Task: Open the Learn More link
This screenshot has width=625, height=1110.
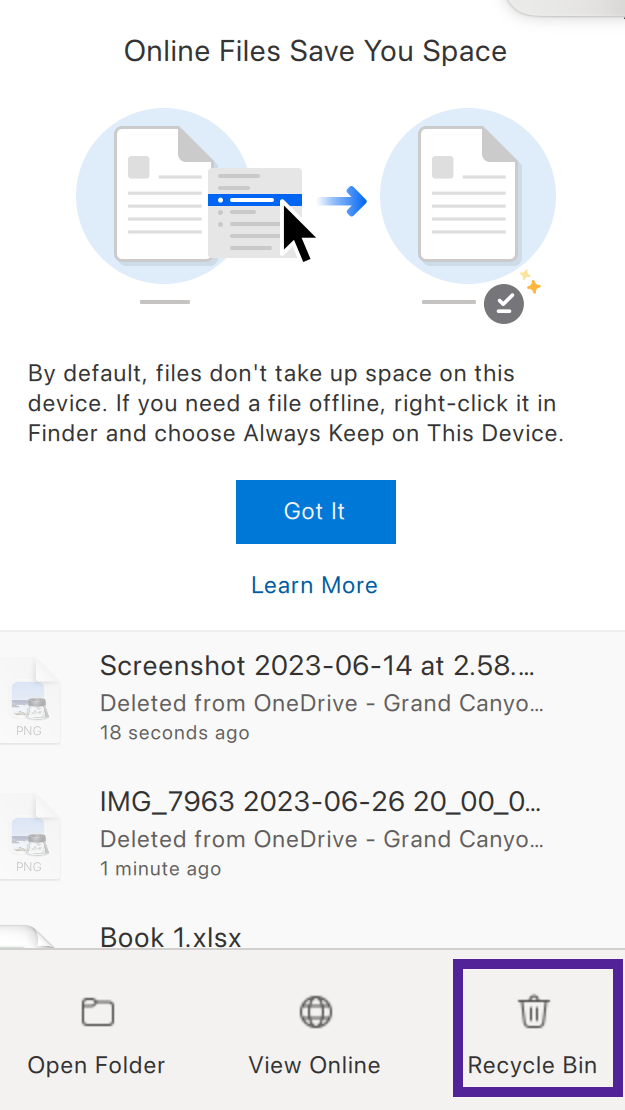Action: tap(314, 585)
